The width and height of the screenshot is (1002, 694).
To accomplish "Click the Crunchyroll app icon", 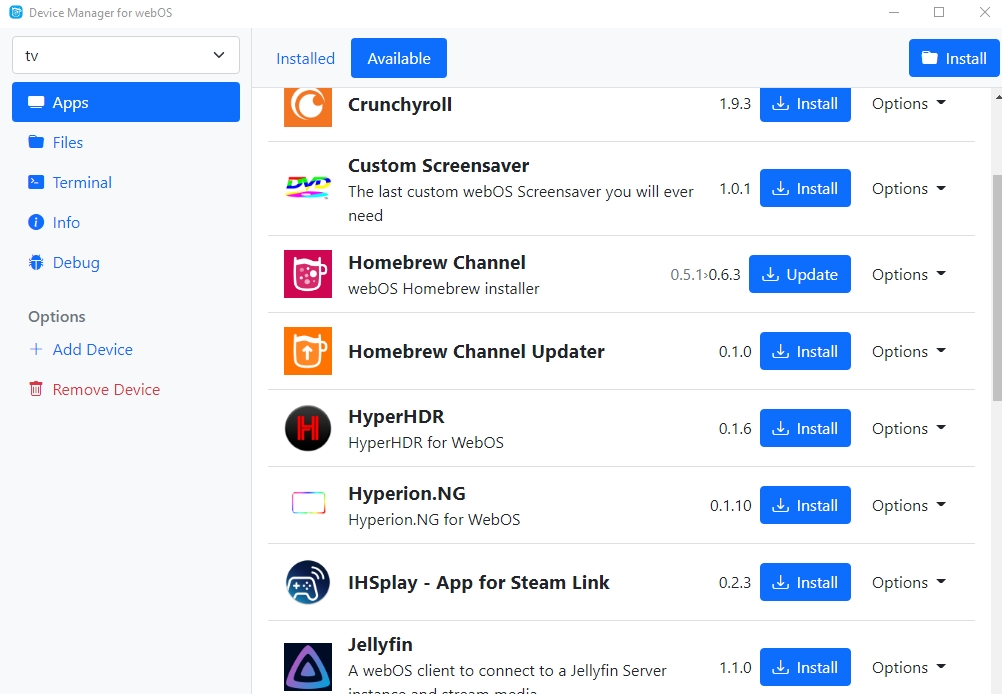I will coord(307,104).
